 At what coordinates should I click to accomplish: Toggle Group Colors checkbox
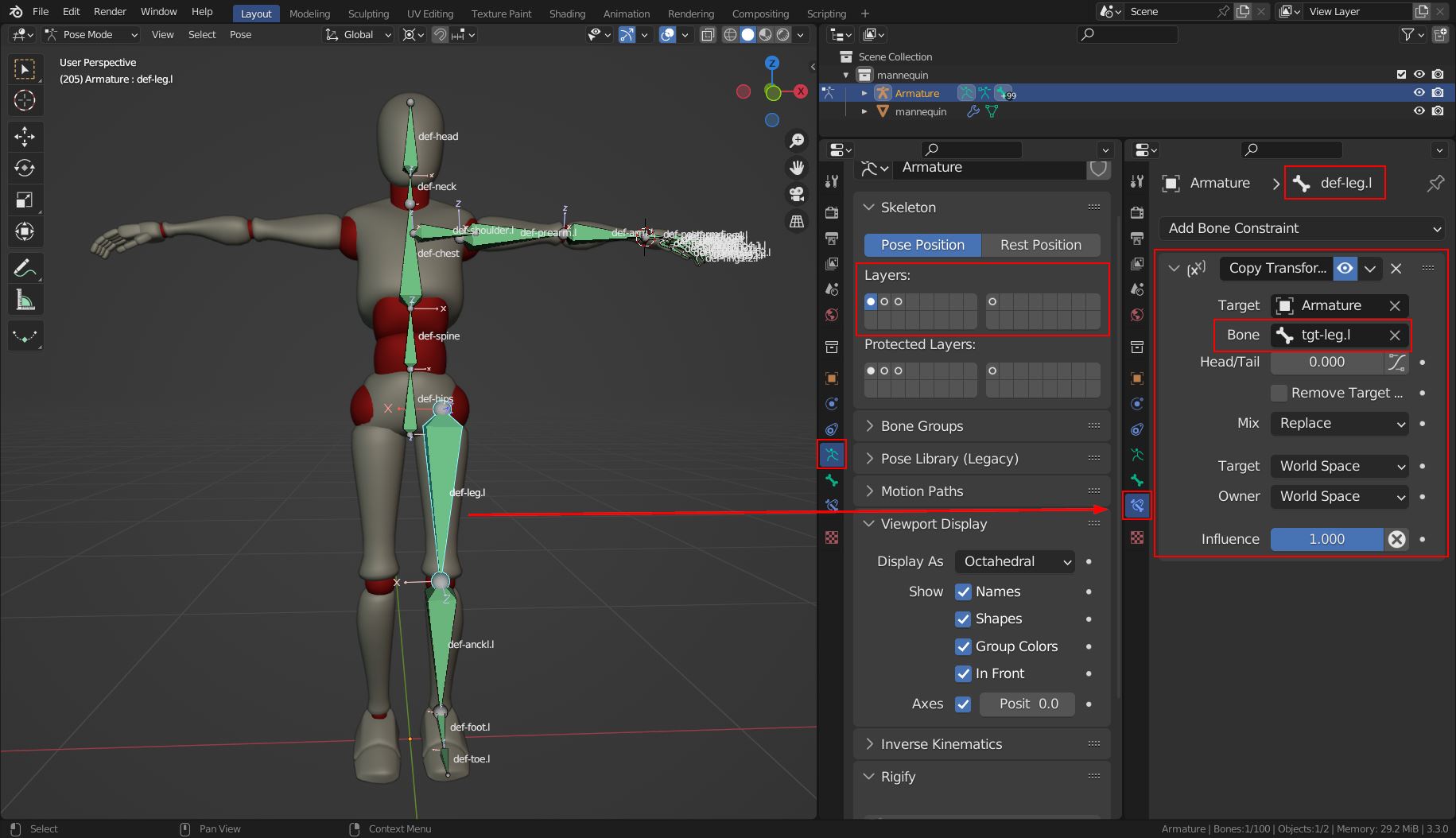coord(963,646)
